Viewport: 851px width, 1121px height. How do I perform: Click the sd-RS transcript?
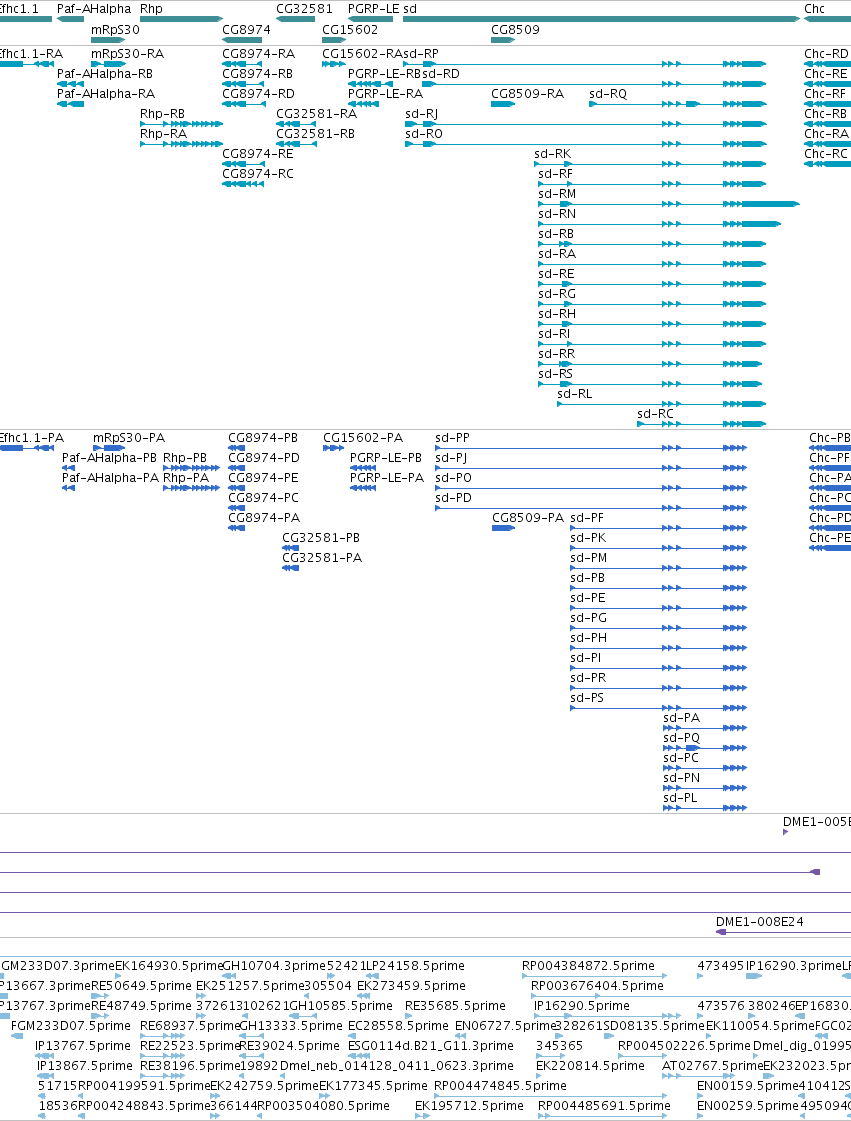pos(650,384)
